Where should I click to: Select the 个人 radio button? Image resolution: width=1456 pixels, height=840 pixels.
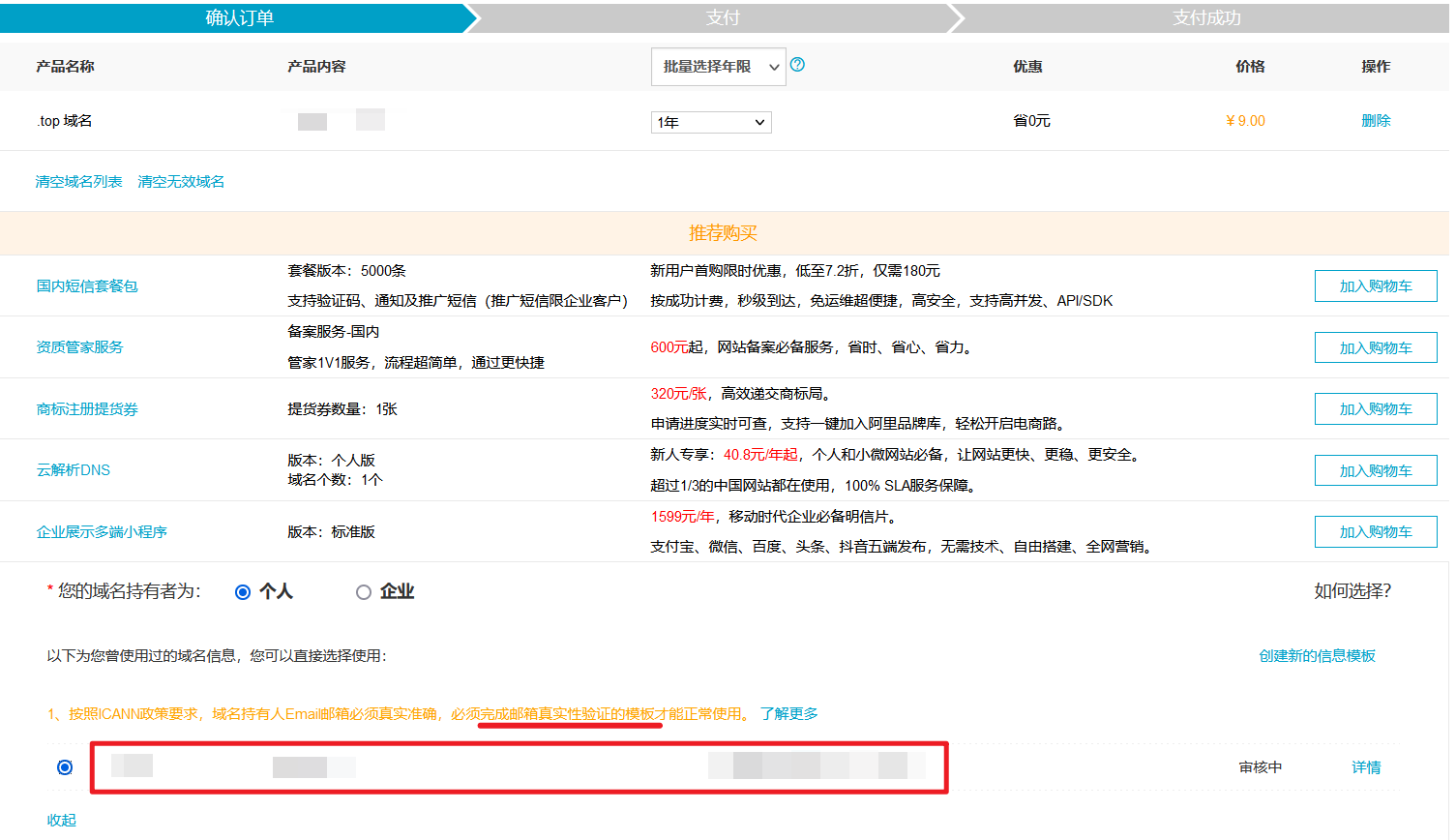pos(243,592)
